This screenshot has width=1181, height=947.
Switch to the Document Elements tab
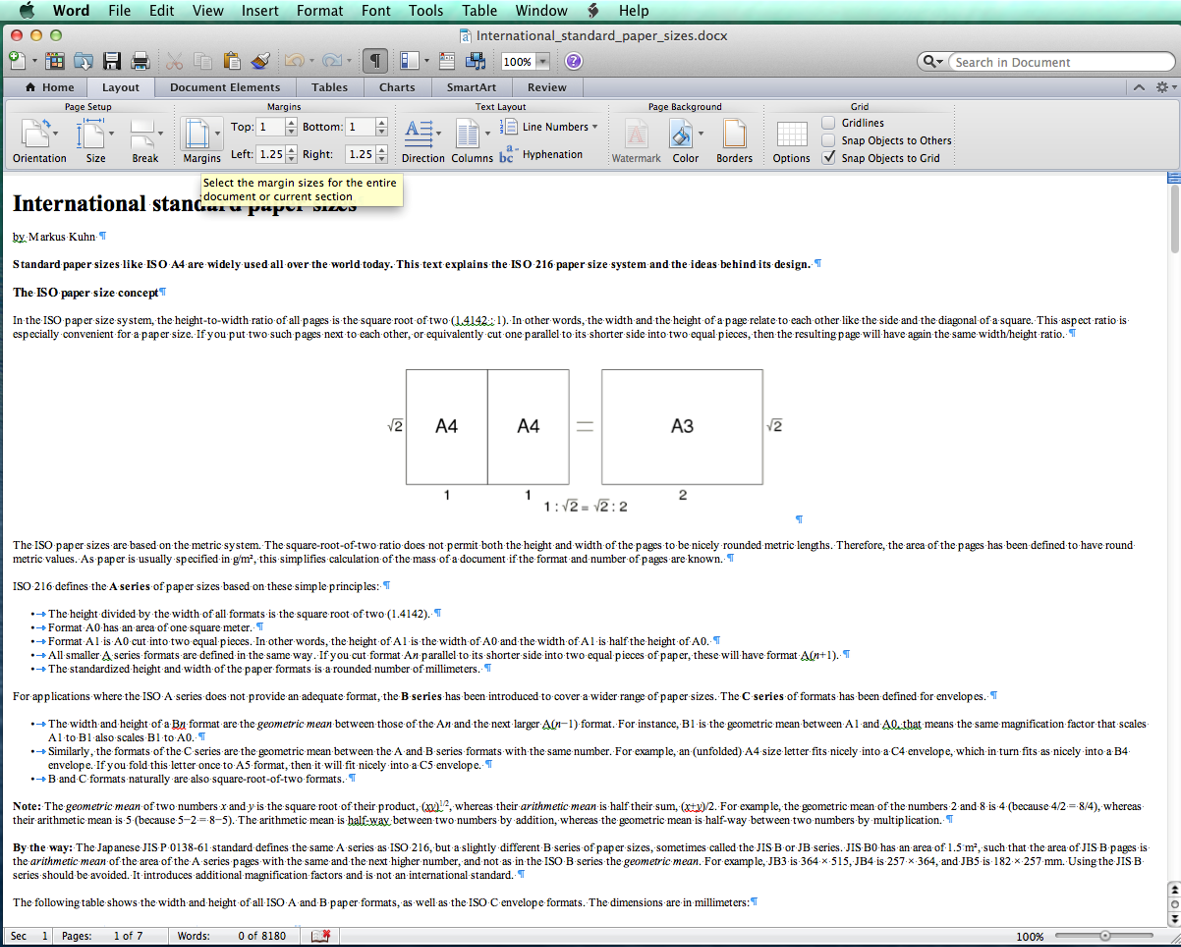(225, 87)
